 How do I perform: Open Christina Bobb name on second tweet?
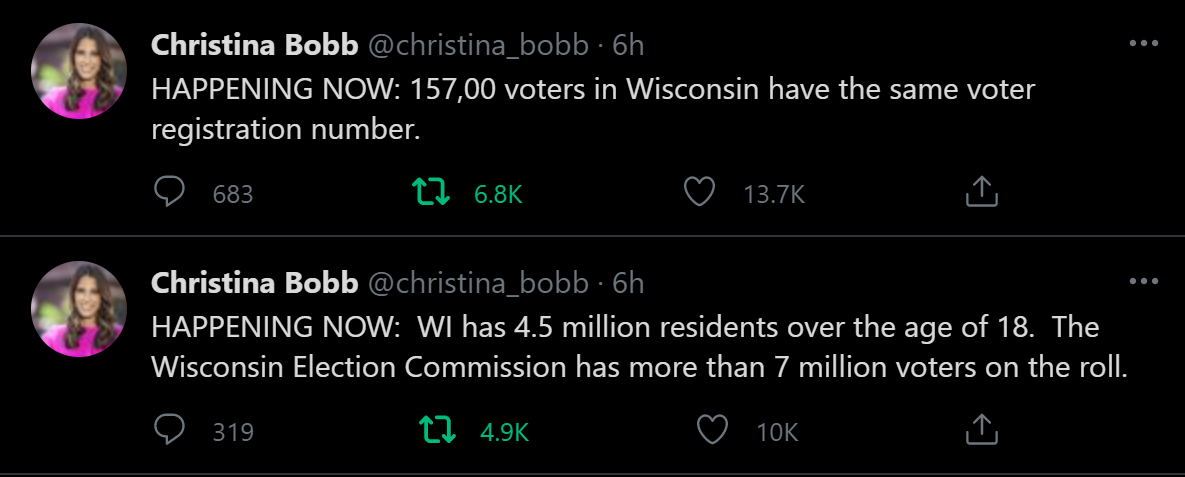254,284
